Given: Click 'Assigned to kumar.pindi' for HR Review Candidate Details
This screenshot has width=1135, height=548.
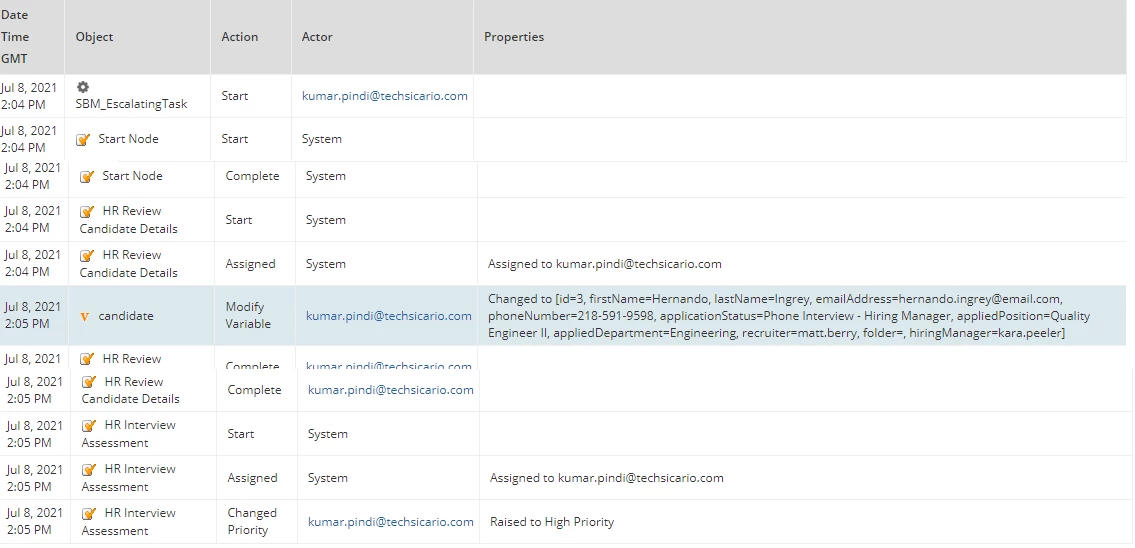Looking at the screenshot, I should 605,264.
